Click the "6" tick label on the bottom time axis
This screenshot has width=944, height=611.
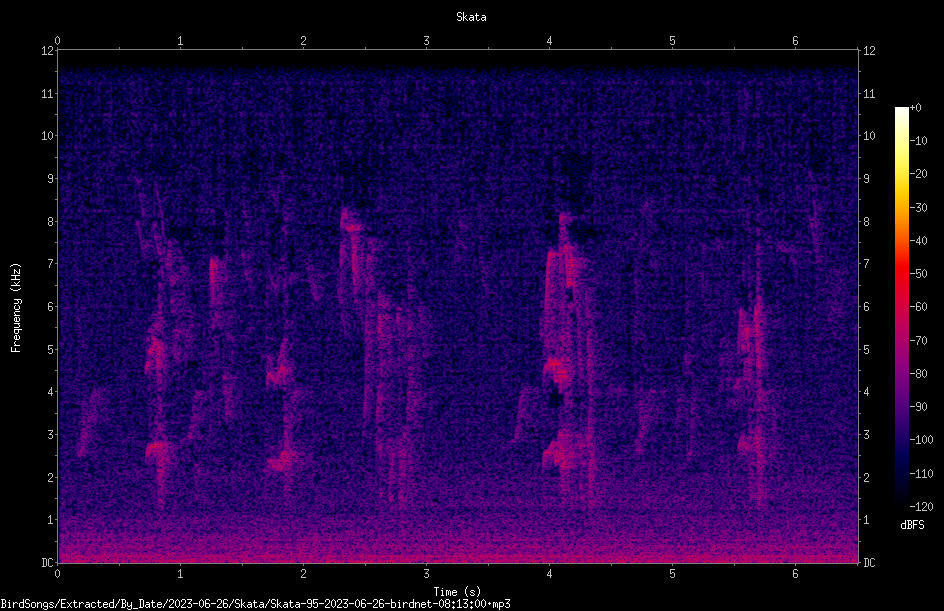point(795,574)
